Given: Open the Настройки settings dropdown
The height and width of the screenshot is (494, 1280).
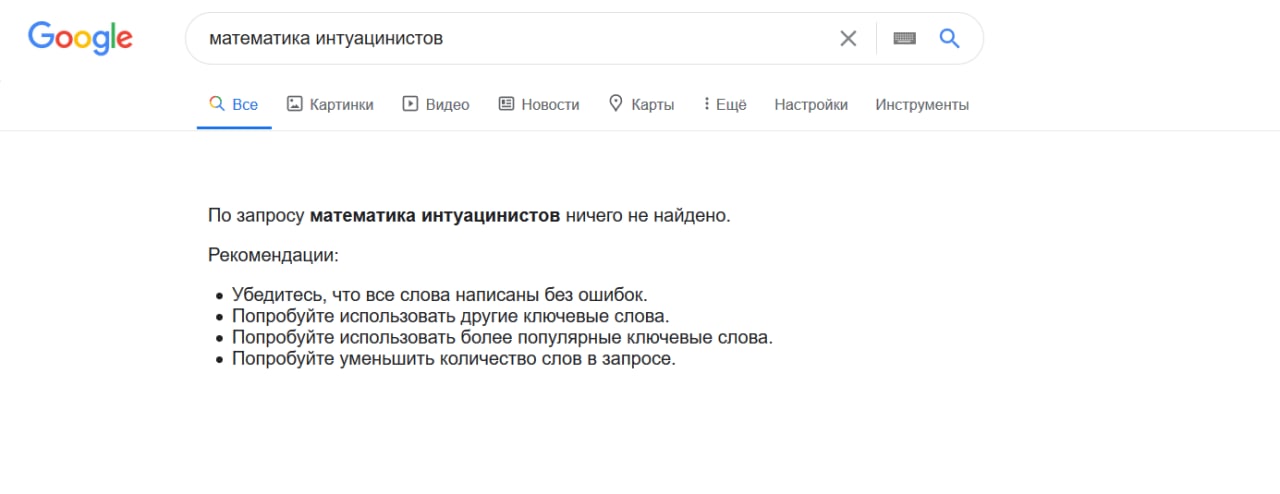Looking at the screenshot, I should pos(811,105).
